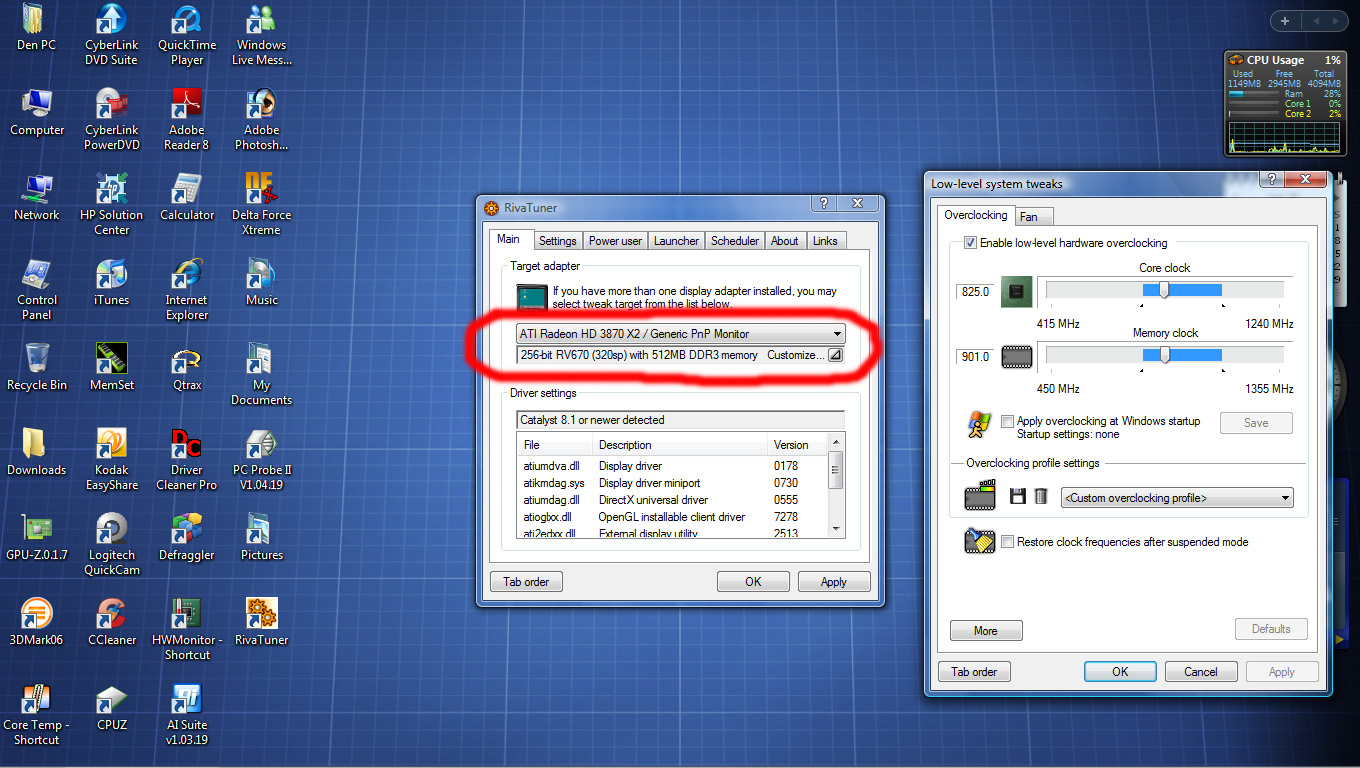This screenshot has height=768, width=1360.
Task: Open HP Solution Center icon
Action: [111, 205]
